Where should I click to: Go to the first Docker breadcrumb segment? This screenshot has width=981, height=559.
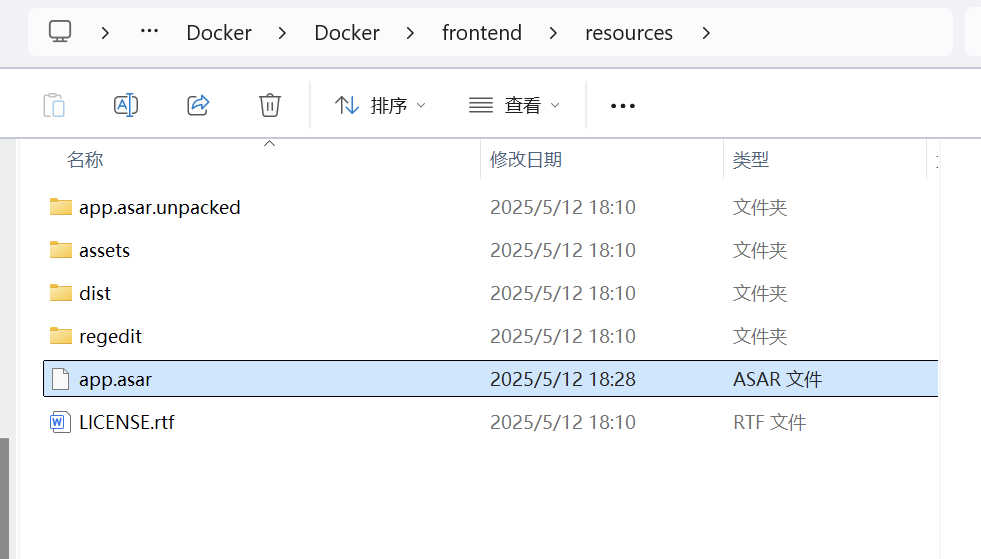click(219, 33)
